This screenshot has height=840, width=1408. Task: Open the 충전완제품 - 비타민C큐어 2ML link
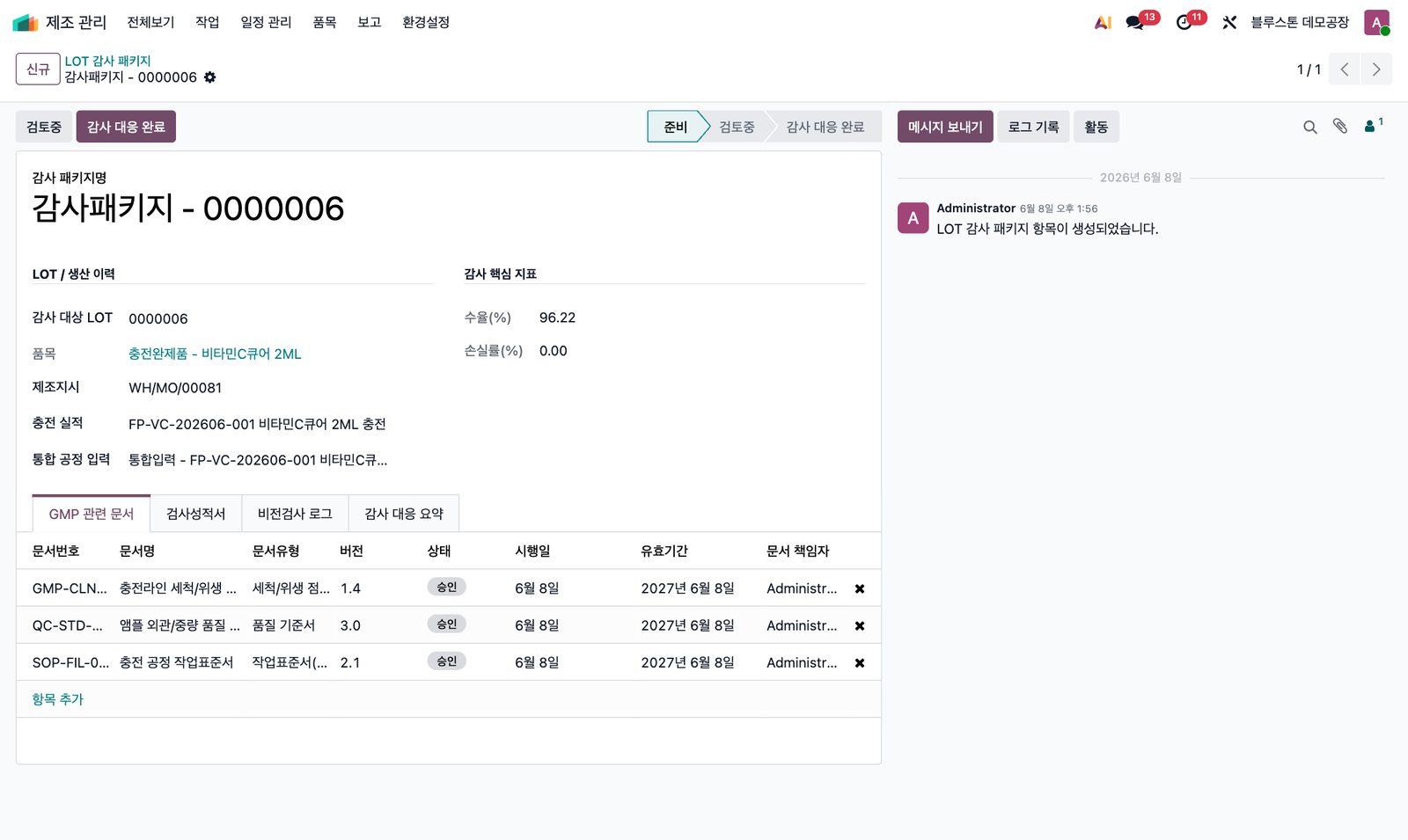(215, 354)
